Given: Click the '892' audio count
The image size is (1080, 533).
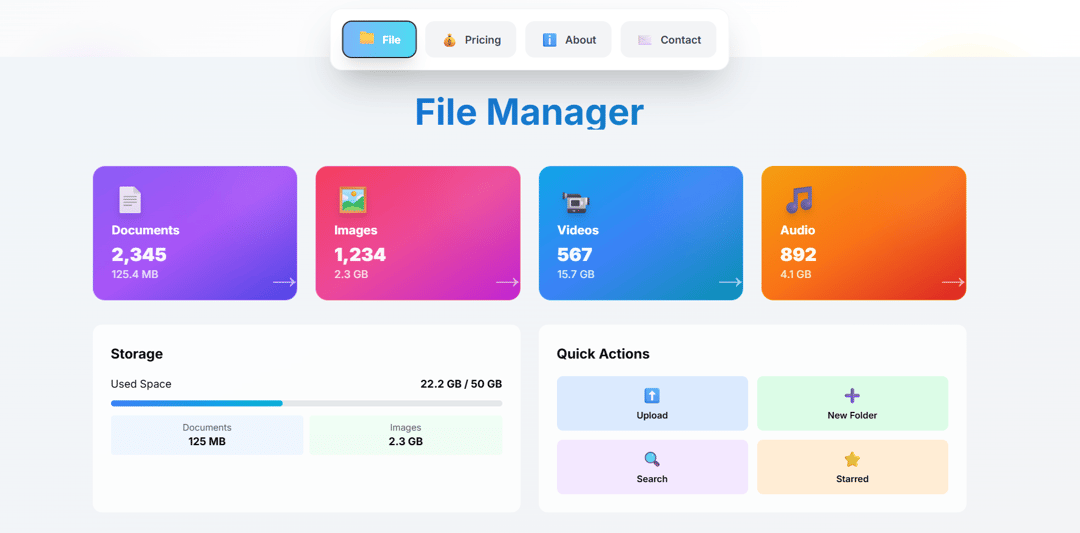Looking at the screenshot, I should pyautogui.click(x=798, y=255).
